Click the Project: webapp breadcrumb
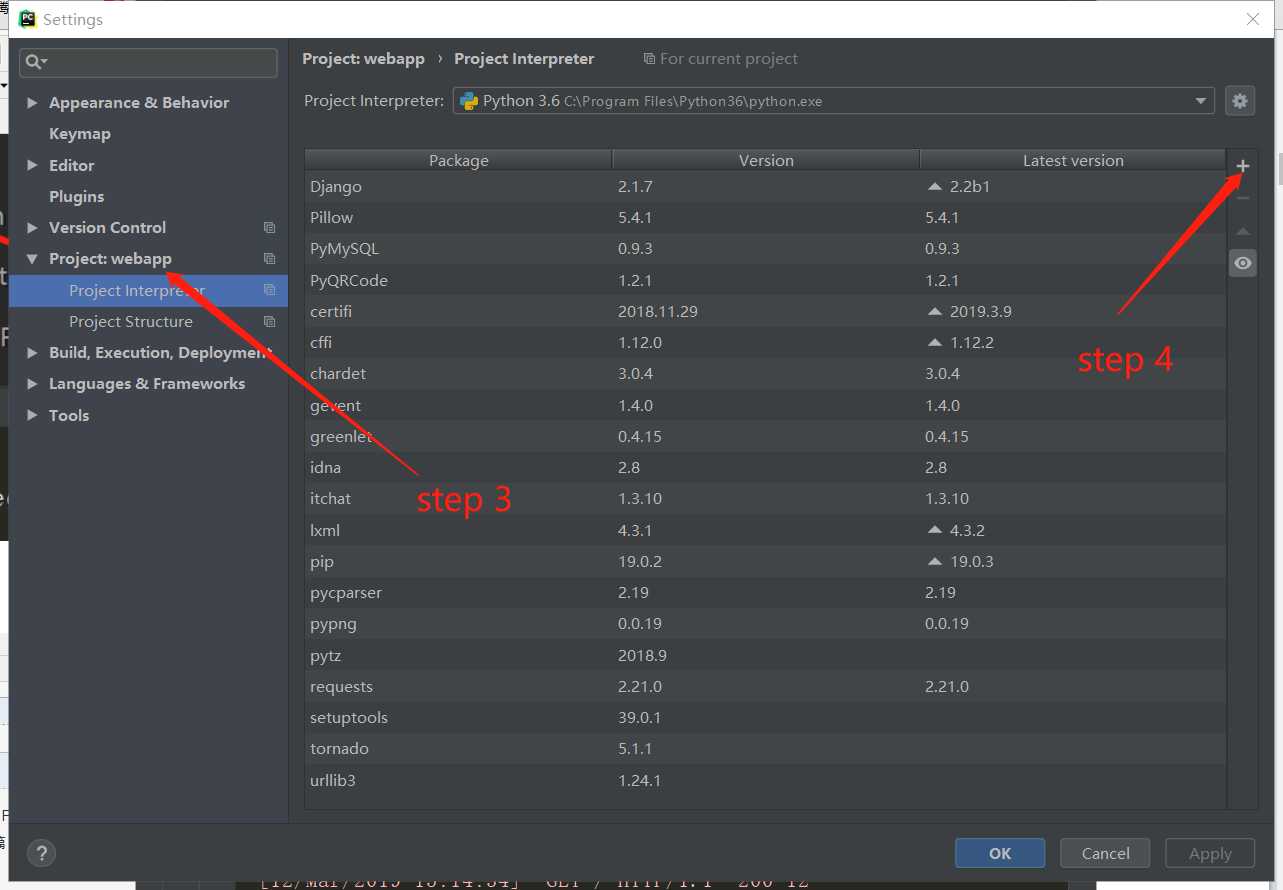 coord(363,59)
